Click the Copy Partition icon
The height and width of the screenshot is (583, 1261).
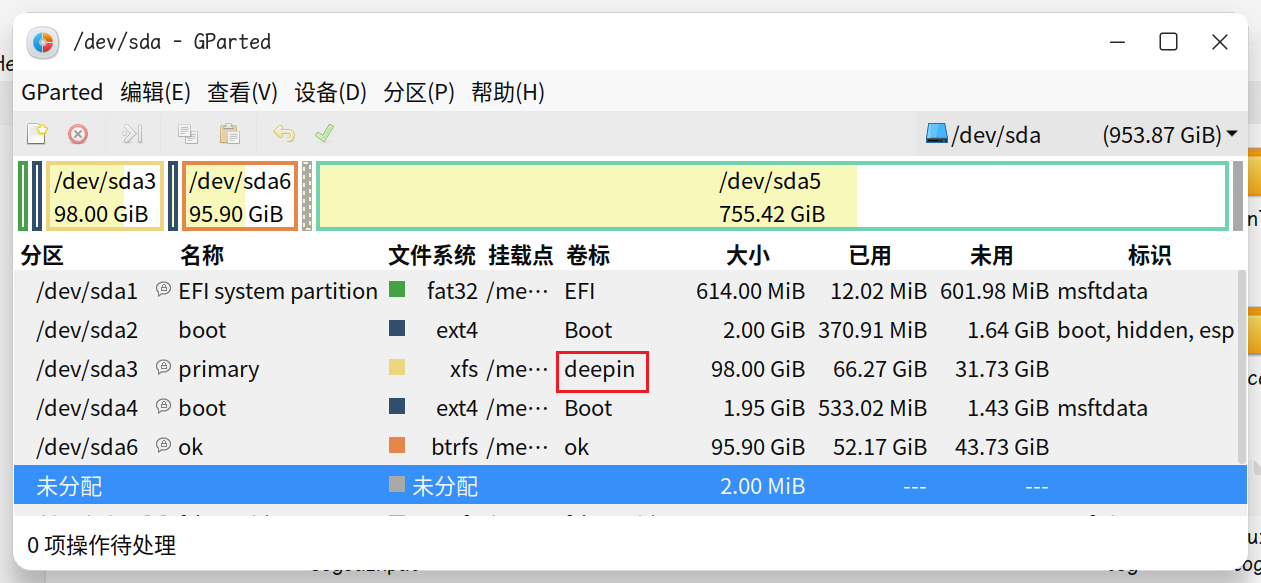pyautogui.click(x=190, y=133)
